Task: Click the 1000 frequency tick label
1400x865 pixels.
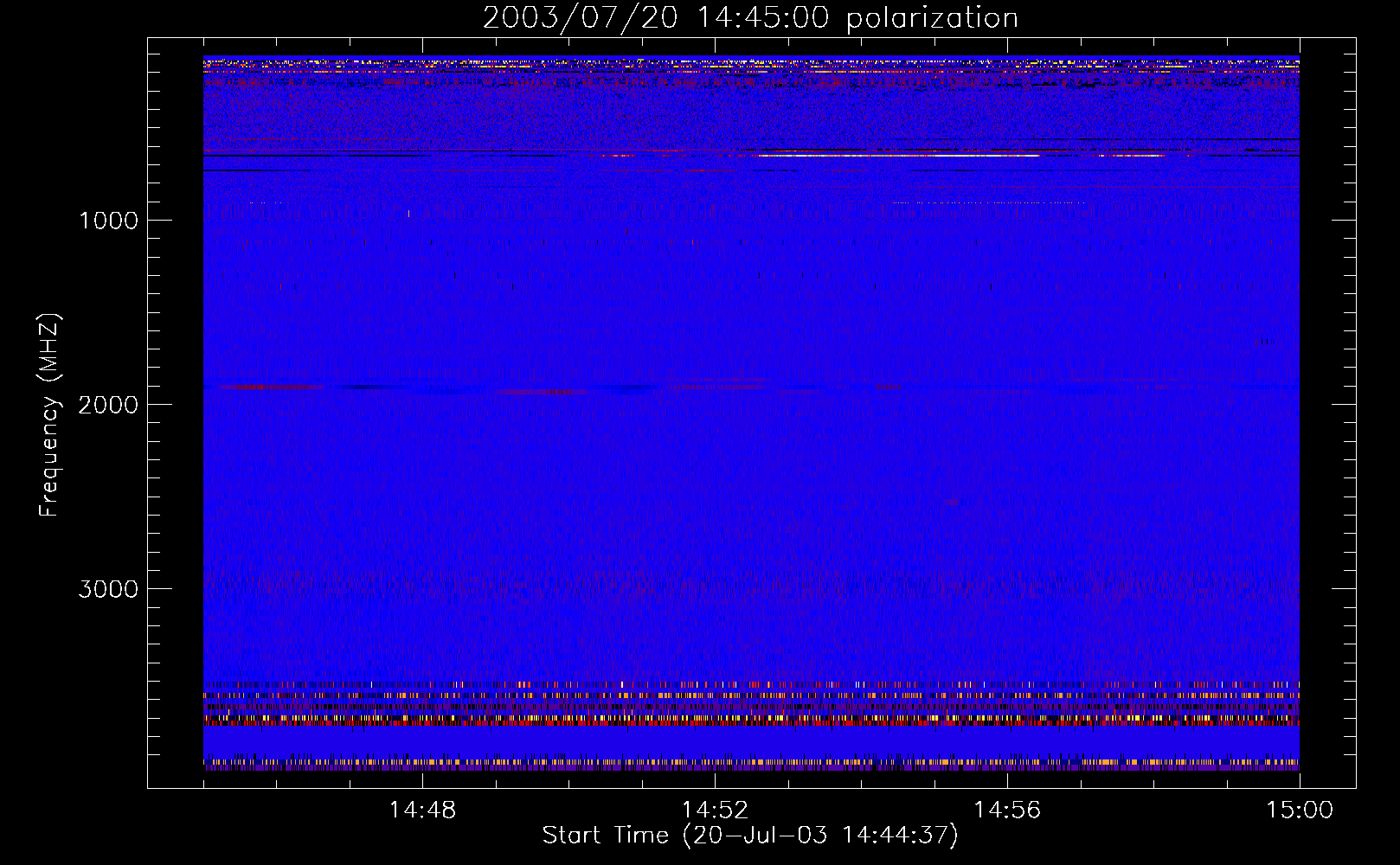Action: tap(108, 221)
